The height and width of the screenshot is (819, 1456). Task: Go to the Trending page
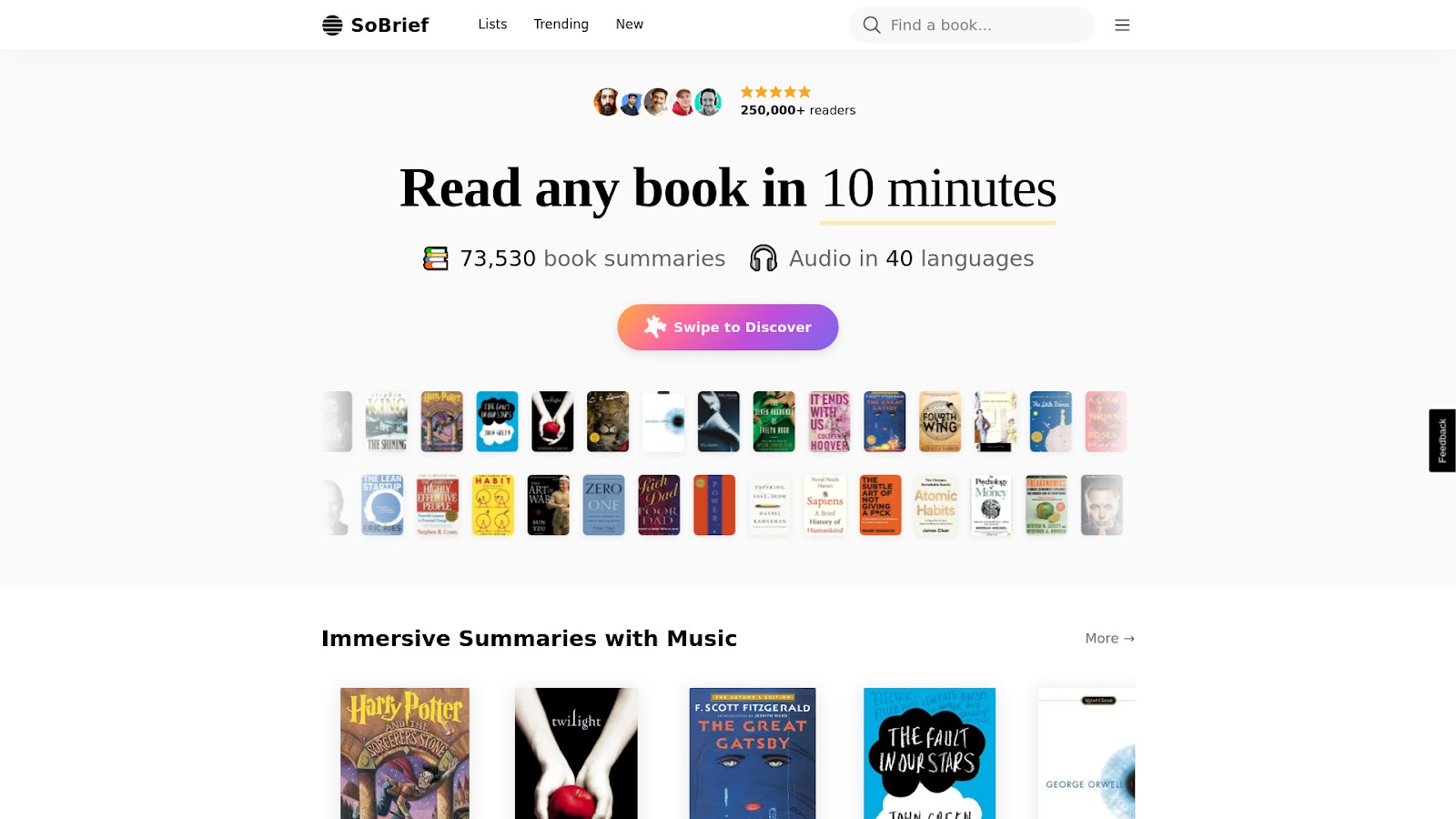pos(561,25)
